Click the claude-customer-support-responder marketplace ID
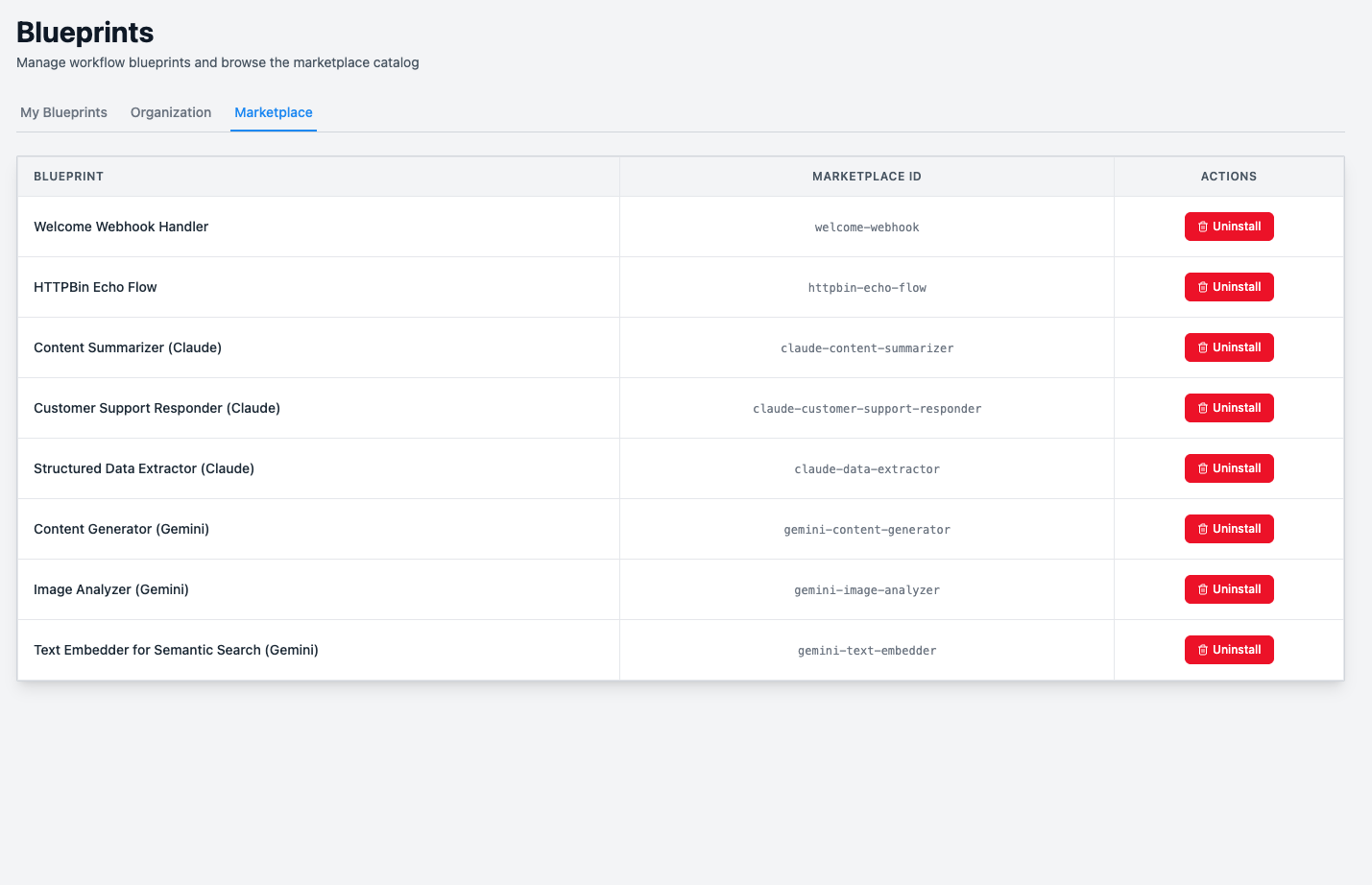This screenshot has height=885, width=1372. (x=866, y=409)
